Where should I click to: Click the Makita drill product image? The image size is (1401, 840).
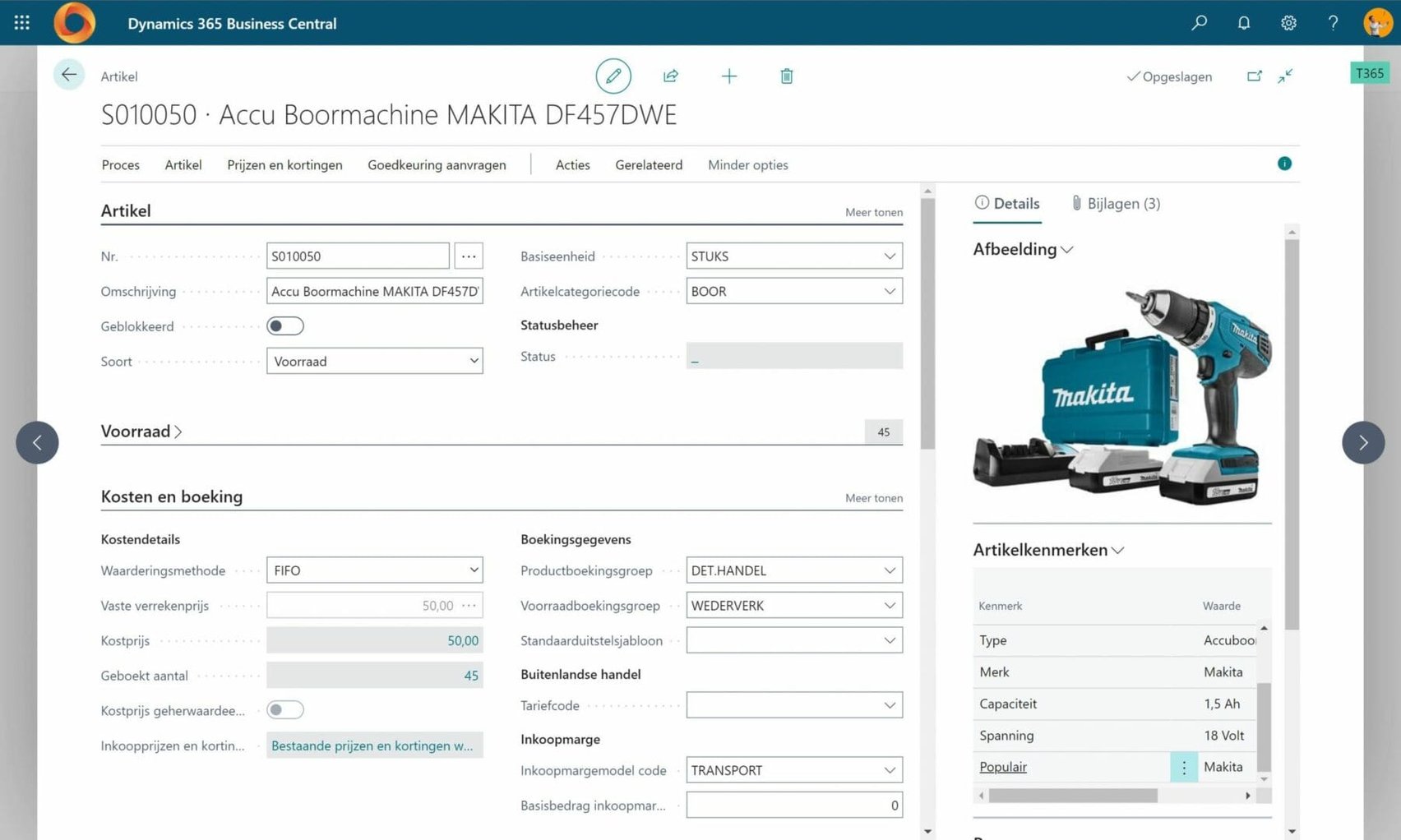pyautogui.click(x=1122, y=395)
